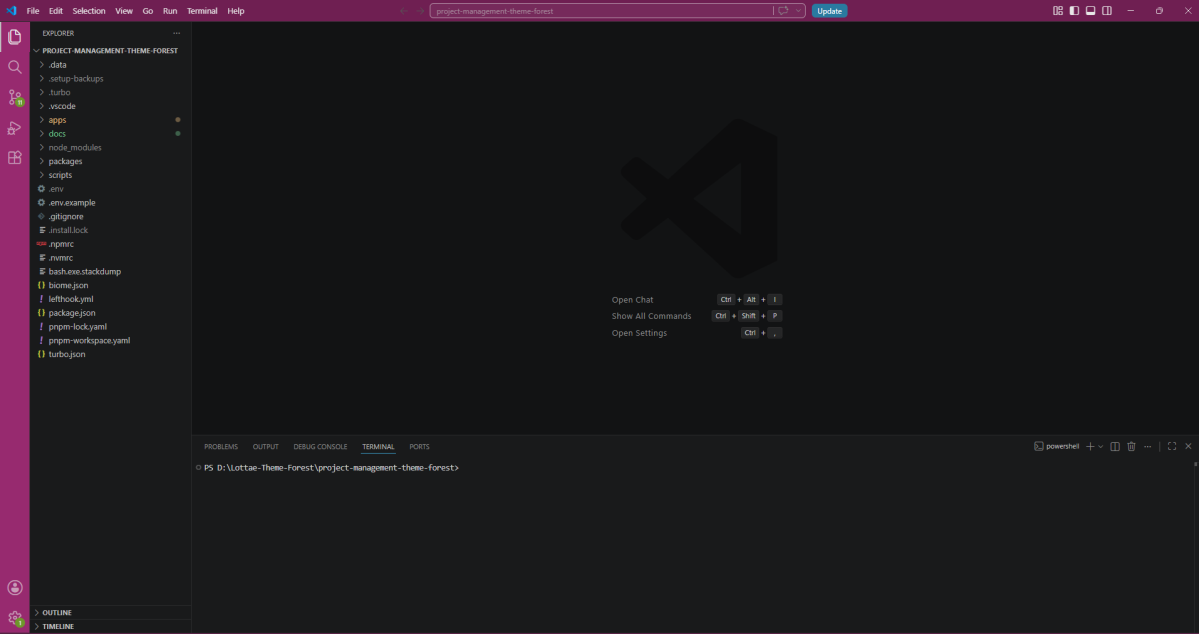Click the Split Terminal icon

click(1115, 447)
